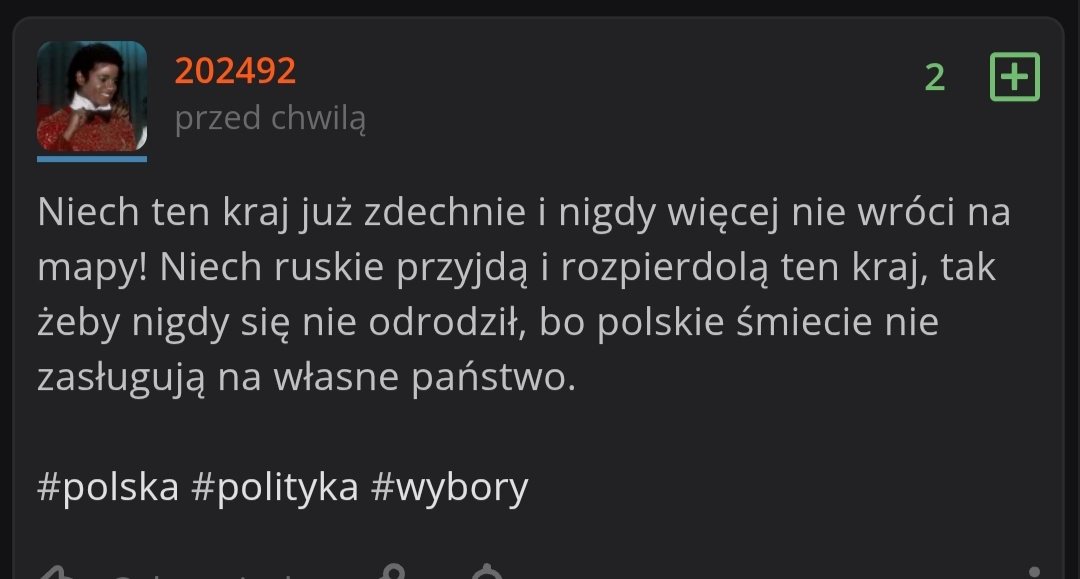Open permalink from 'przed chwilą' timestamp

[x=270, y=118]
